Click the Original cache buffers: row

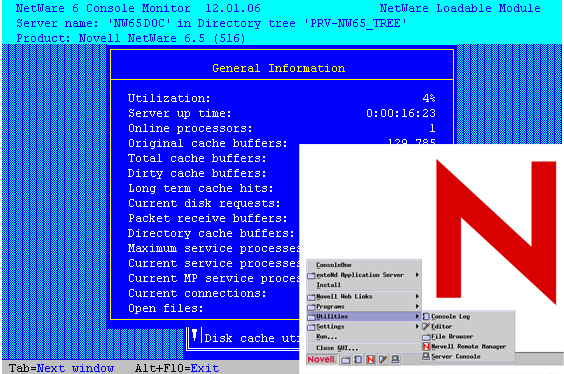click(x=282, y=143)
